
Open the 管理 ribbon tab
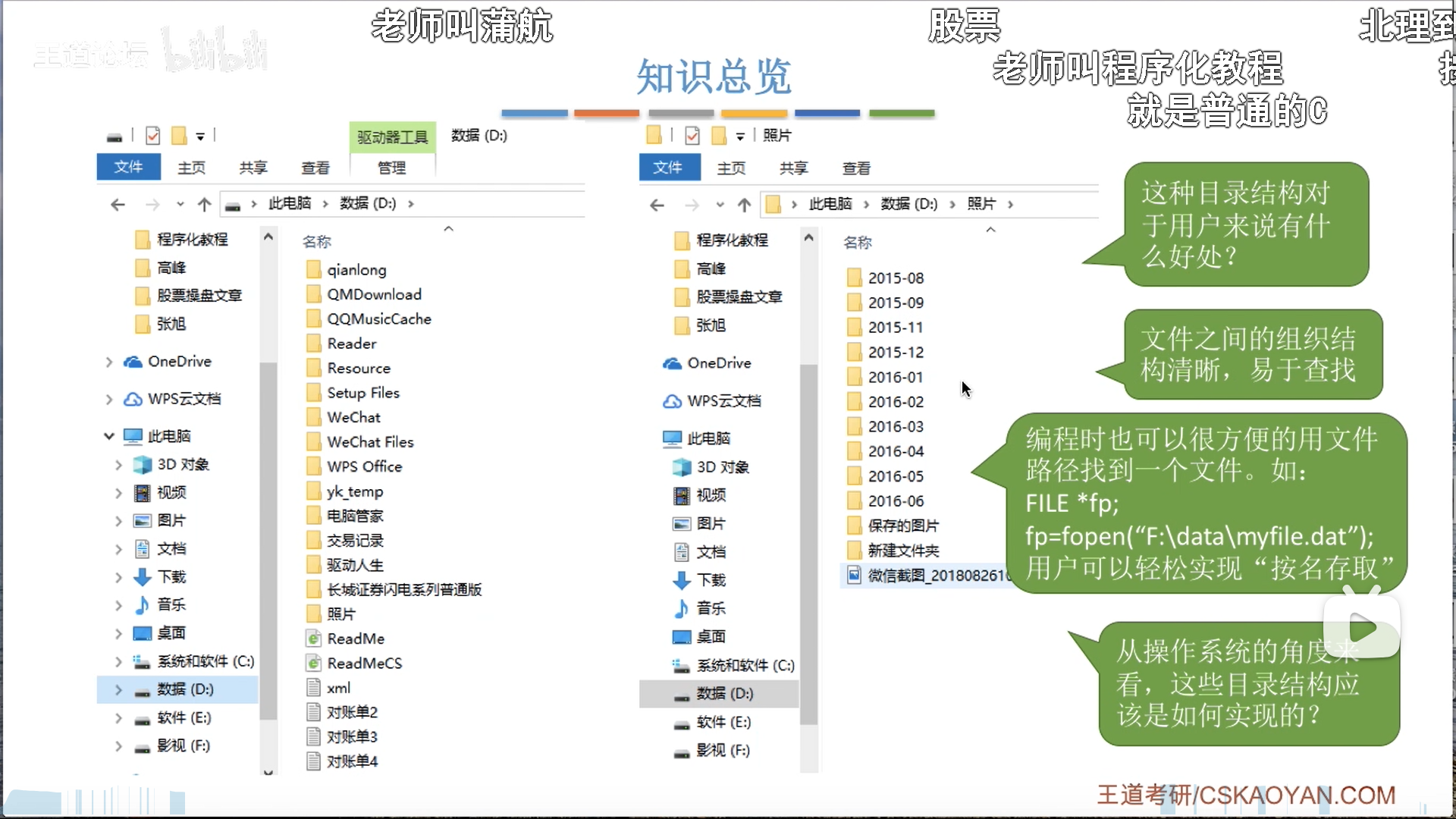coord(391,168)
